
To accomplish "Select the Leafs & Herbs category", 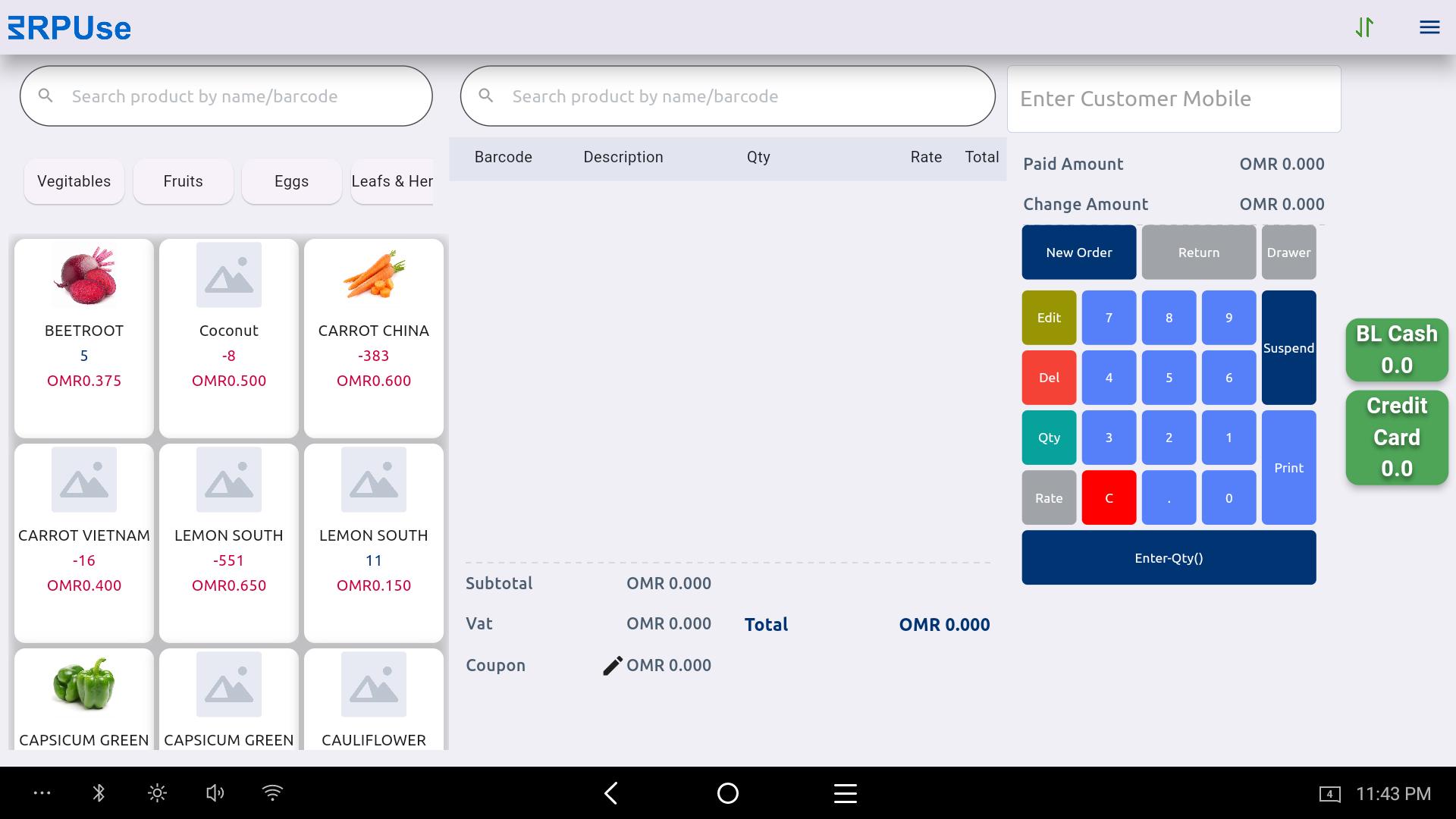I will click(392, 181).
